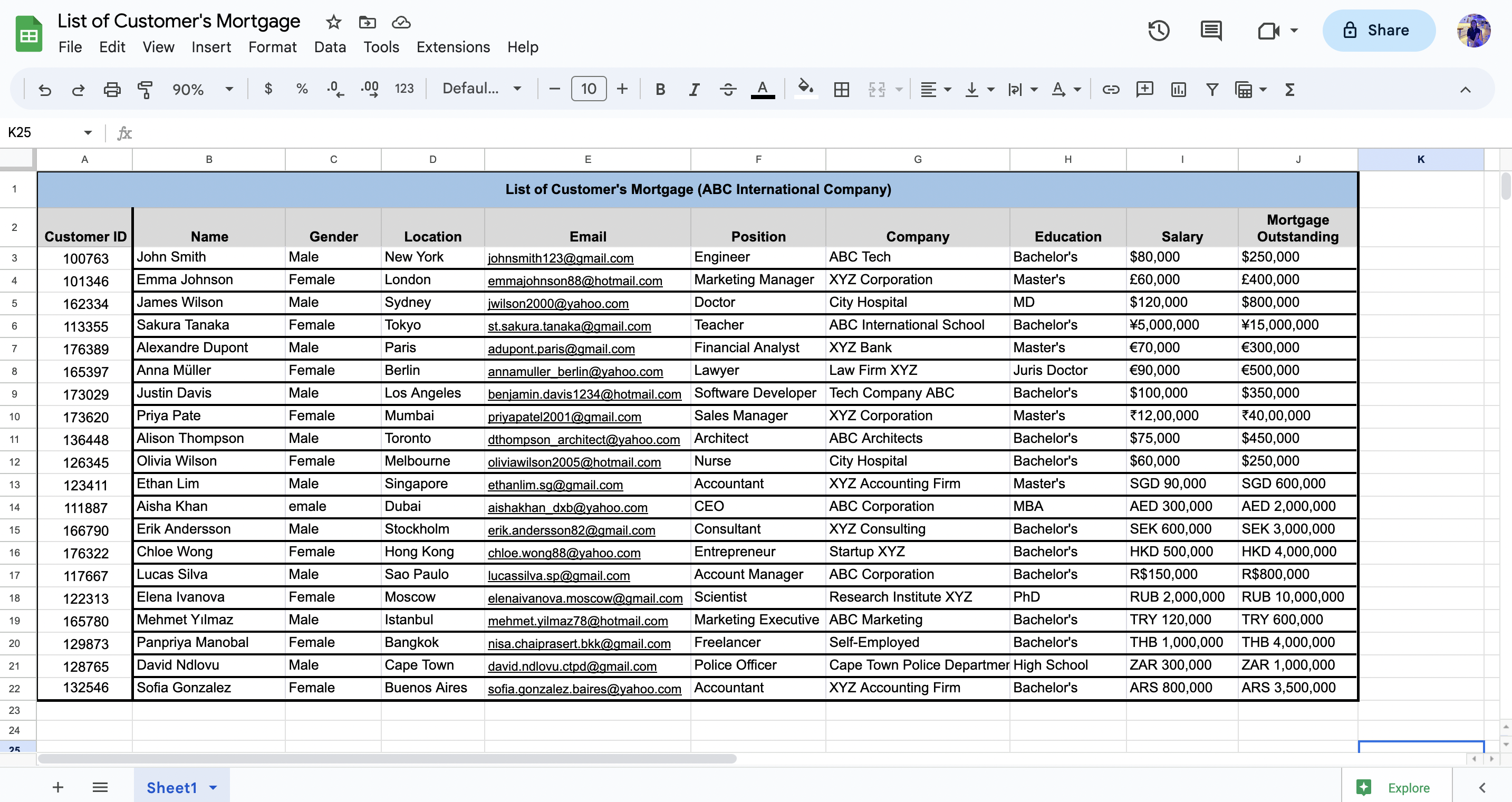
Task: Select column K header
Action: point(1420,159)
